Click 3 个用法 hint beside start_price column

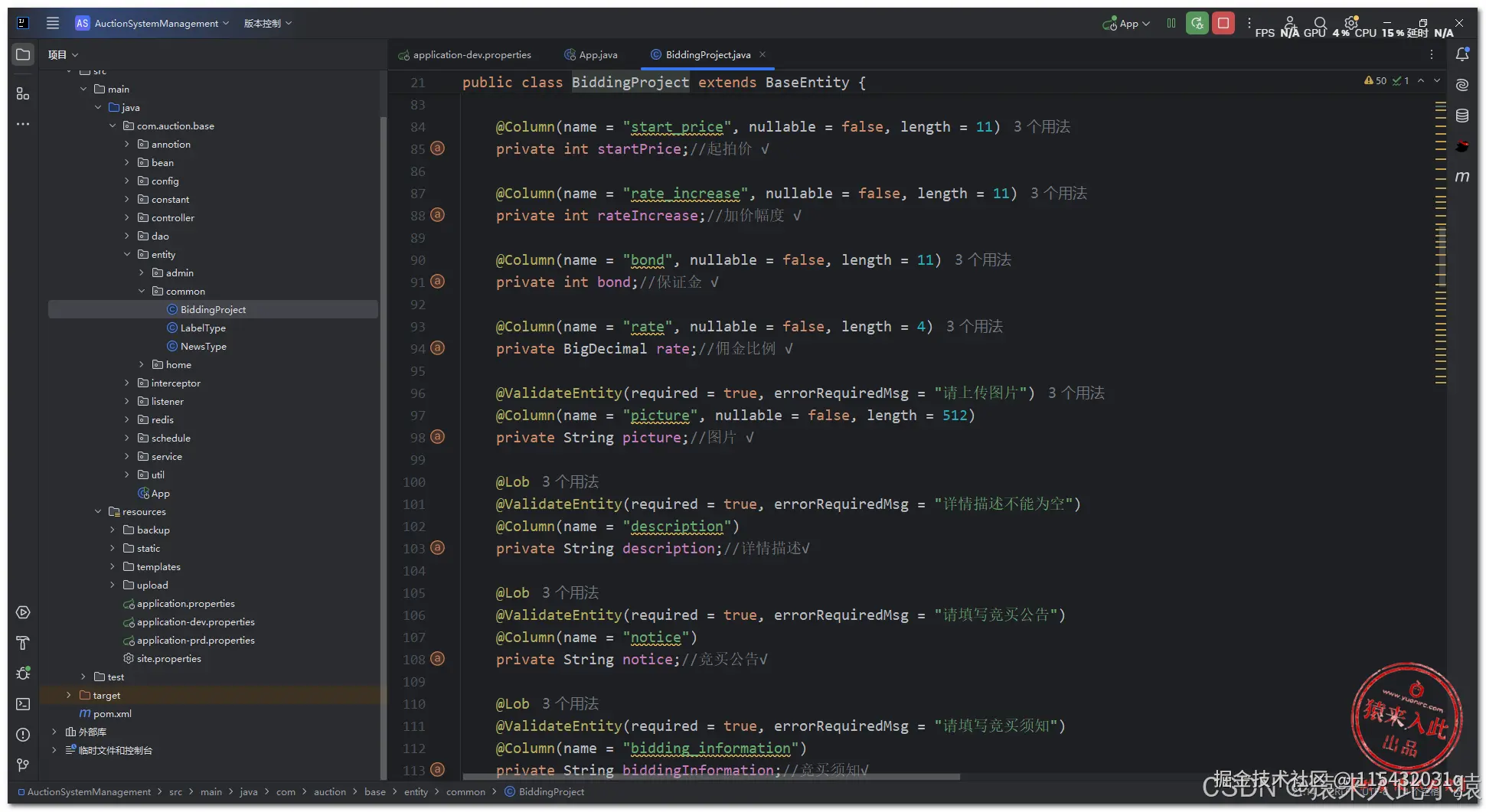[1042, 126]
